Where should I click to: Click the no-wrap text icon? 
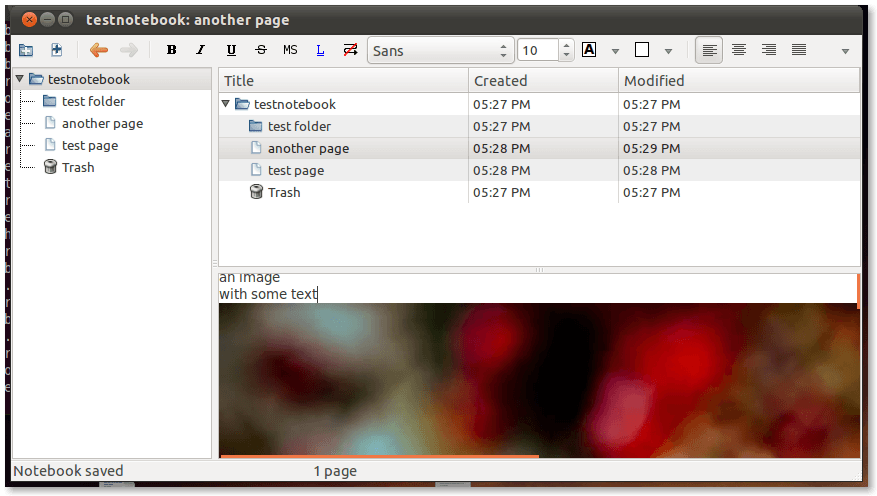(x=350, y=50)
